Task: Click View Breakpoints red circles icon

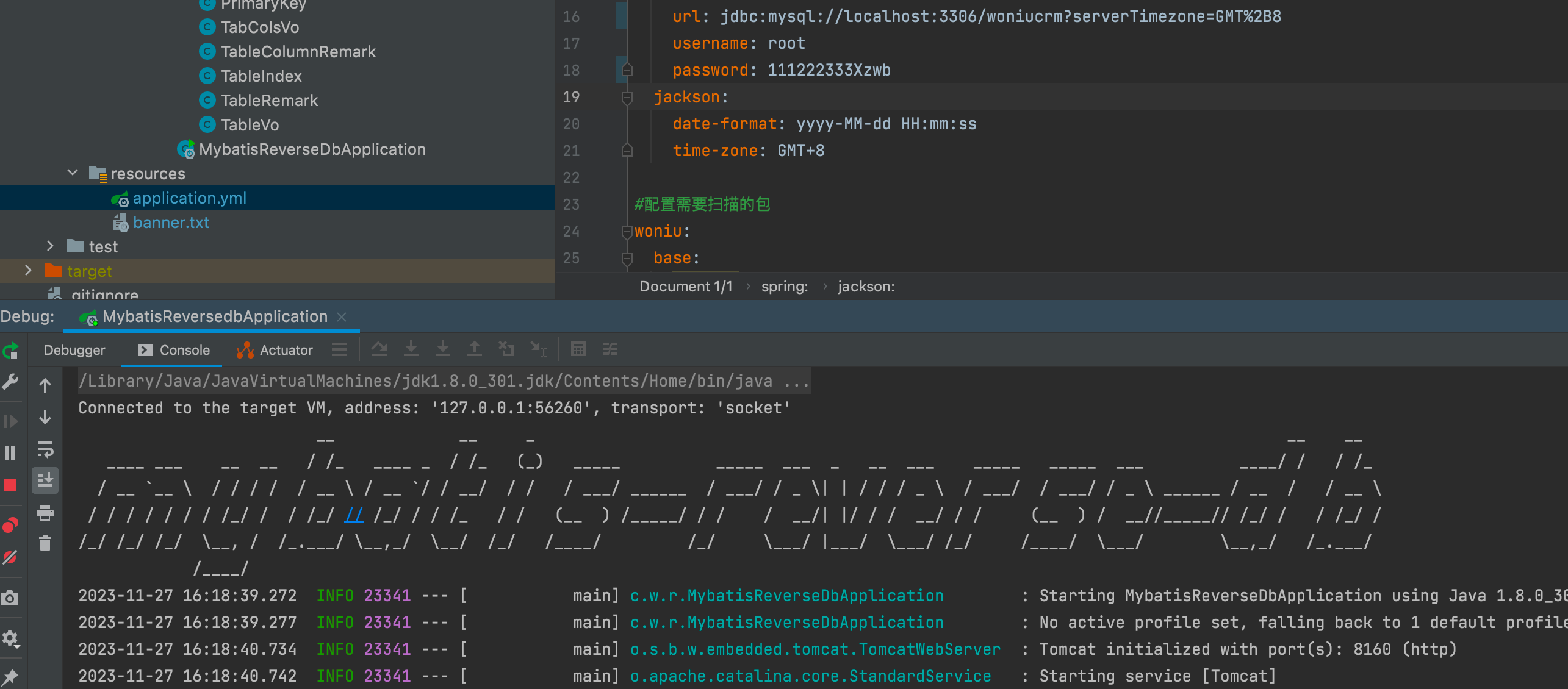Action: tap(10, 525)
